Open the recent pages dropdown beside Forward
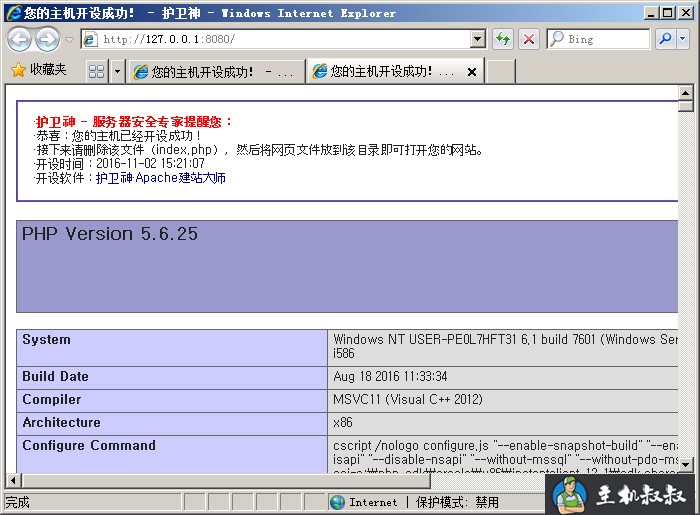Image resolution: width=700 pixels, height=515 pixels. 69,39
